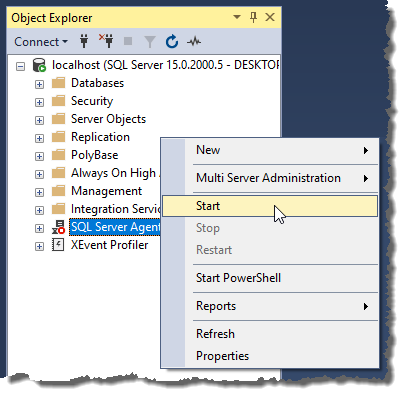Click the Always On High folder icon

pos(59,173)
